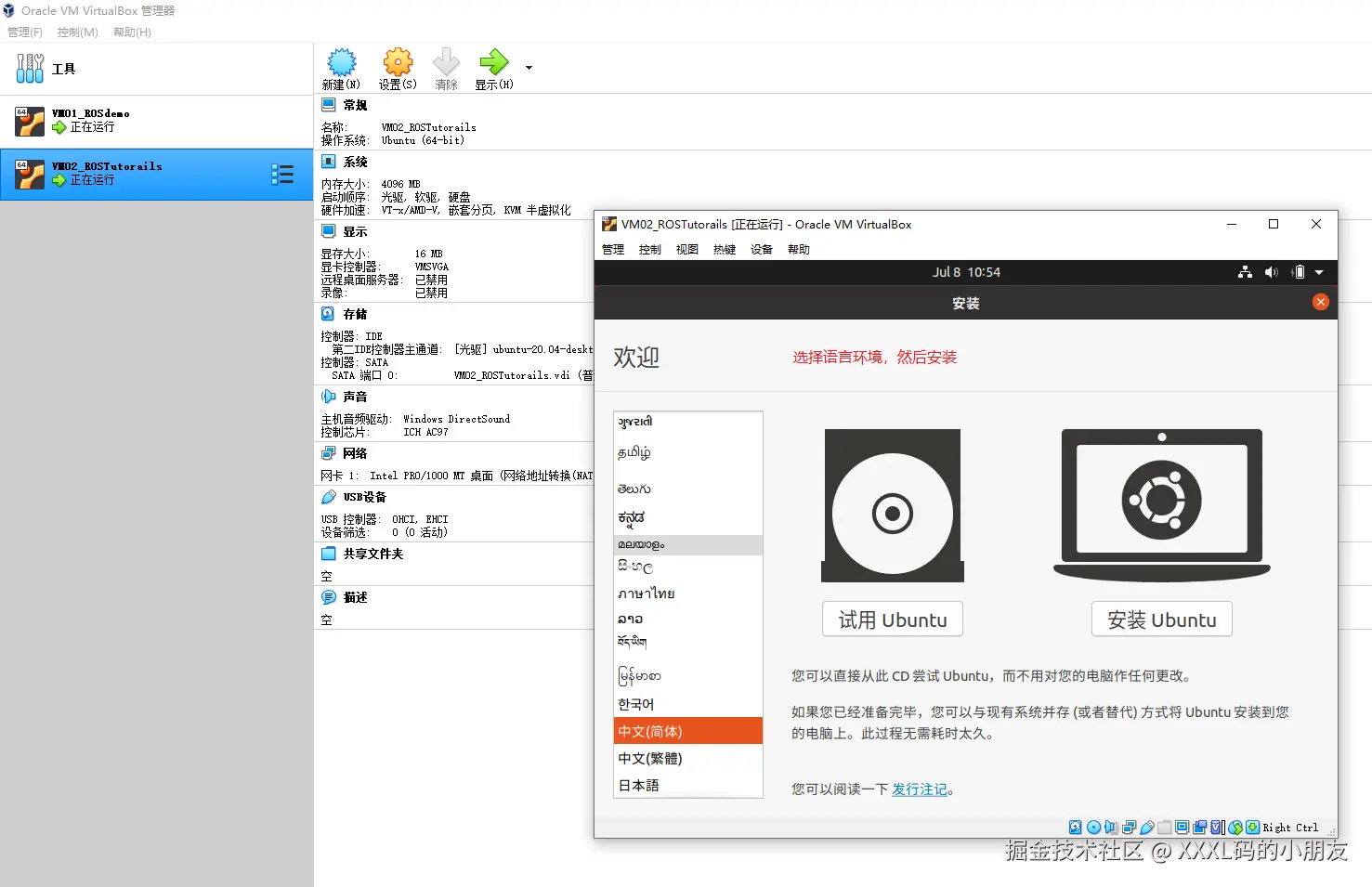
Task: Click the CPU virtualization status icon
Action: (x=1218, y=827)
